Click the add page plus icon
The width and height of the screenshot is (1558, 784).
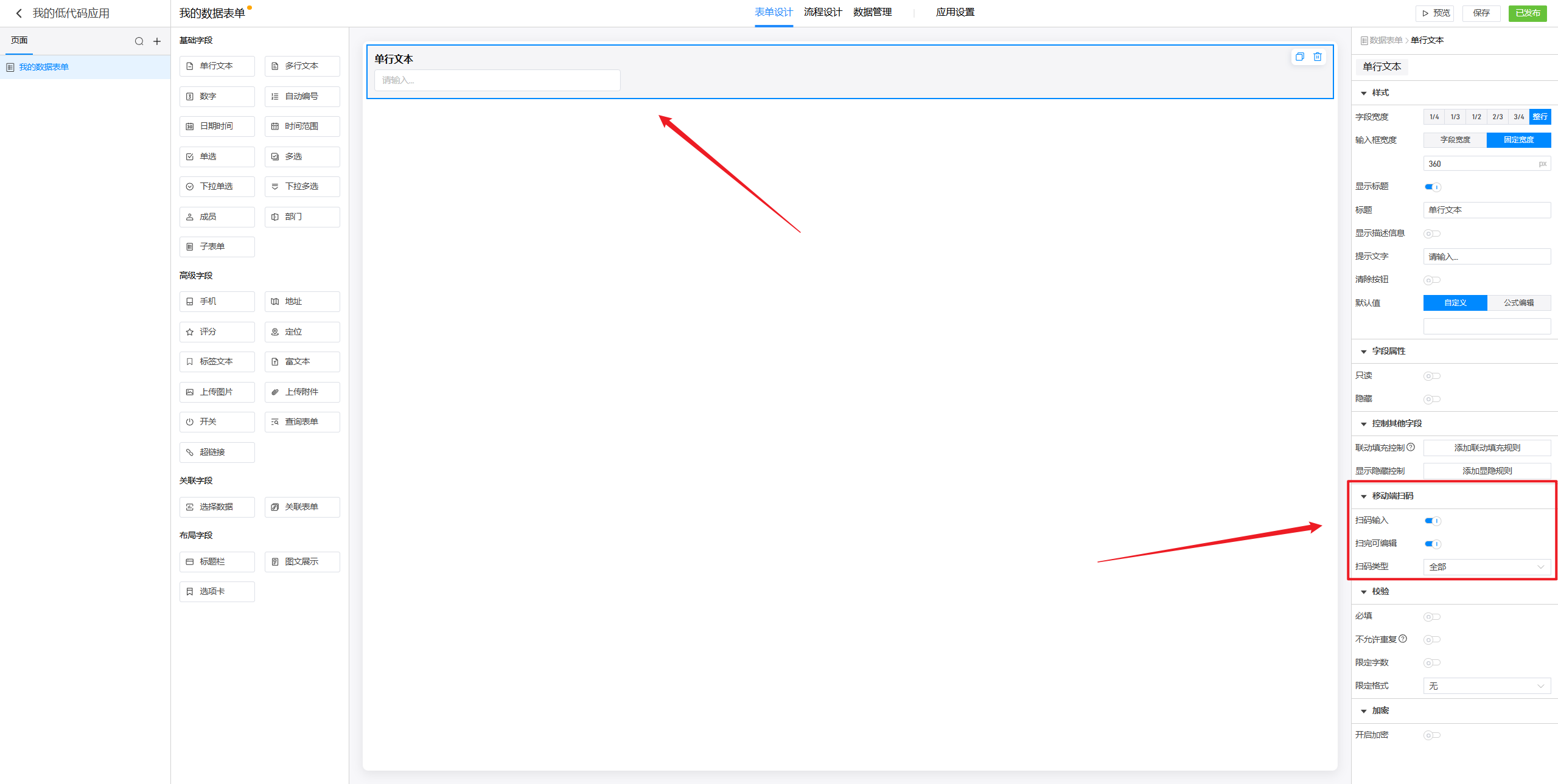tap(157, 41)
